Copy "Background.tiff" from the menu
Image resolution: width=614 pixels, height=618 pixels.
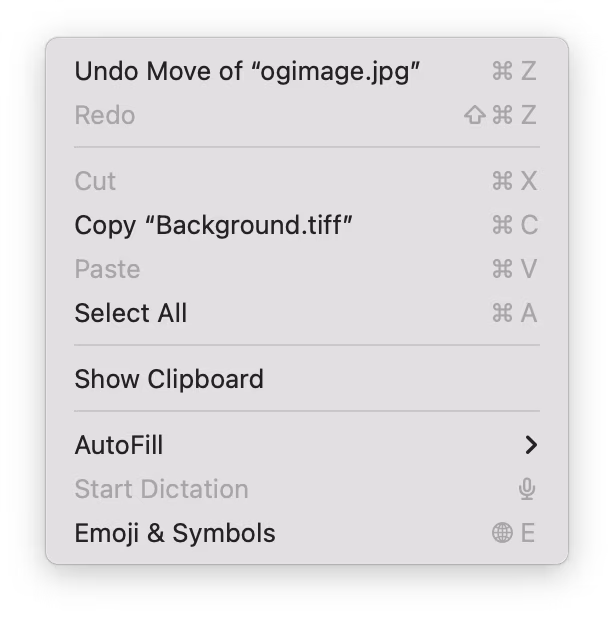tap(307, 225)
